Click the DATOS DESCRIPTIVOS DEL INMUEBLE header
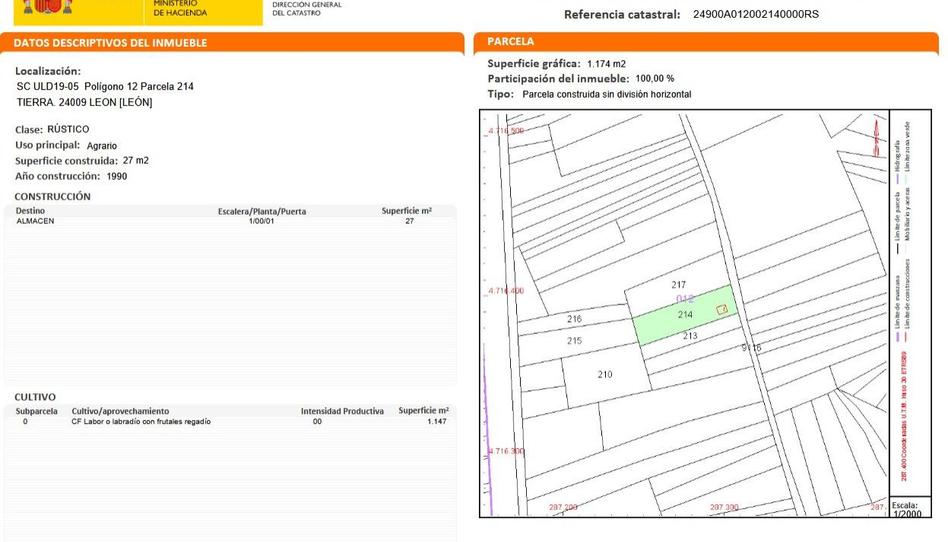948x542 pixels. pyautogui.click(x=110, y=43)
